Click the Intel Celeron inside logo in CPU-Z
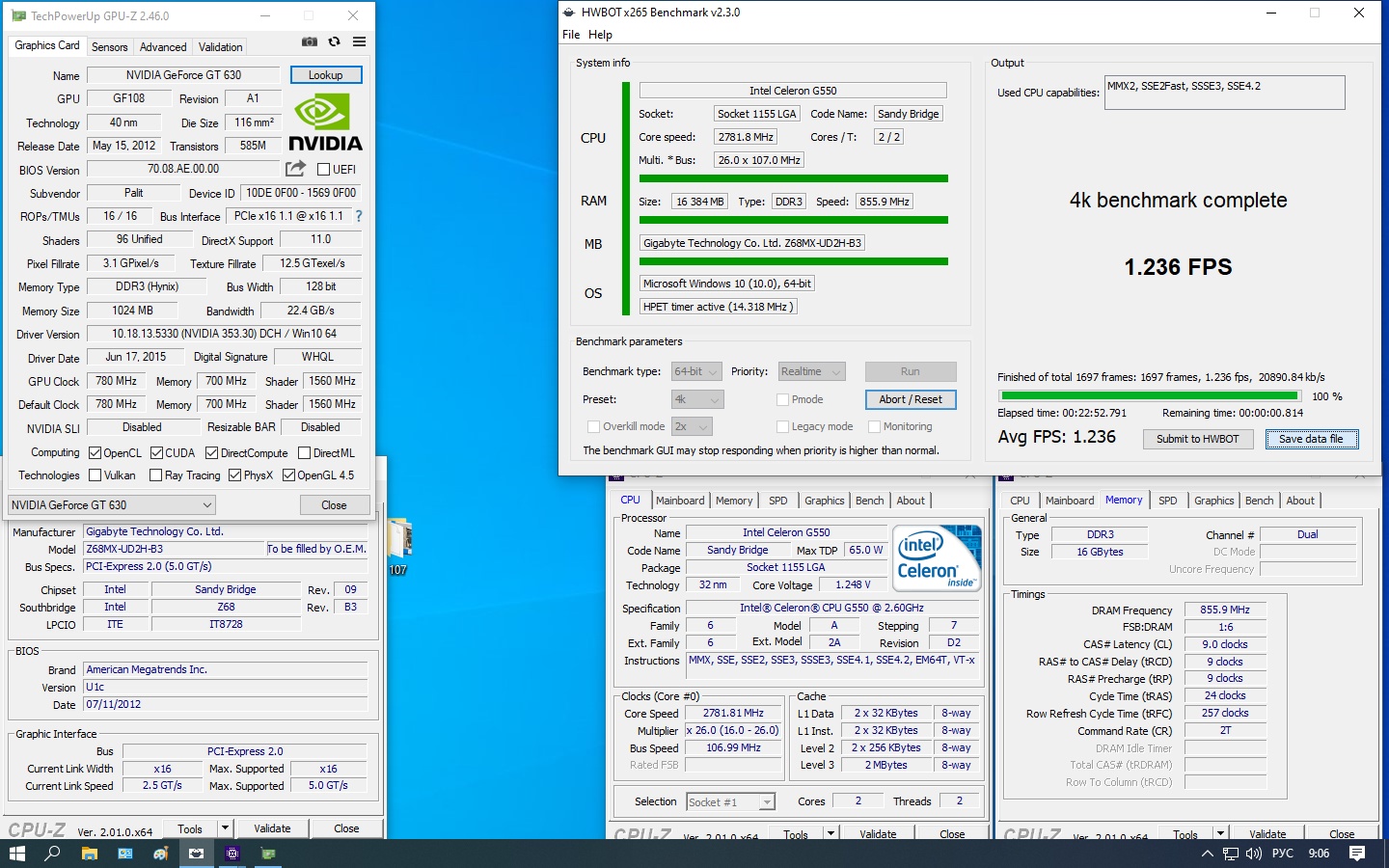1389x868 pixels. [x=937, y=557]
